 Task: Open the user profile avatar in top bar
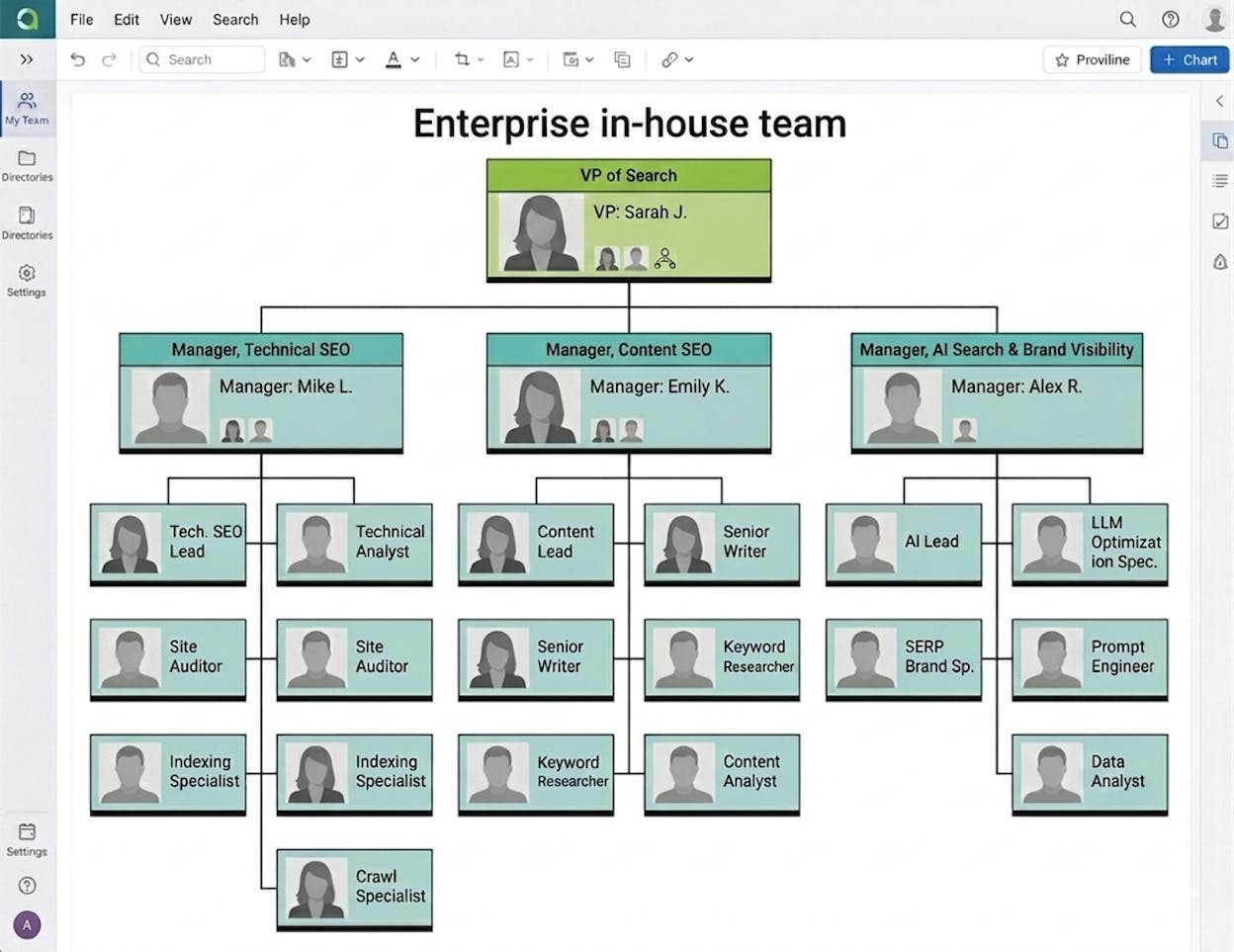click(x=1214, y=19)
